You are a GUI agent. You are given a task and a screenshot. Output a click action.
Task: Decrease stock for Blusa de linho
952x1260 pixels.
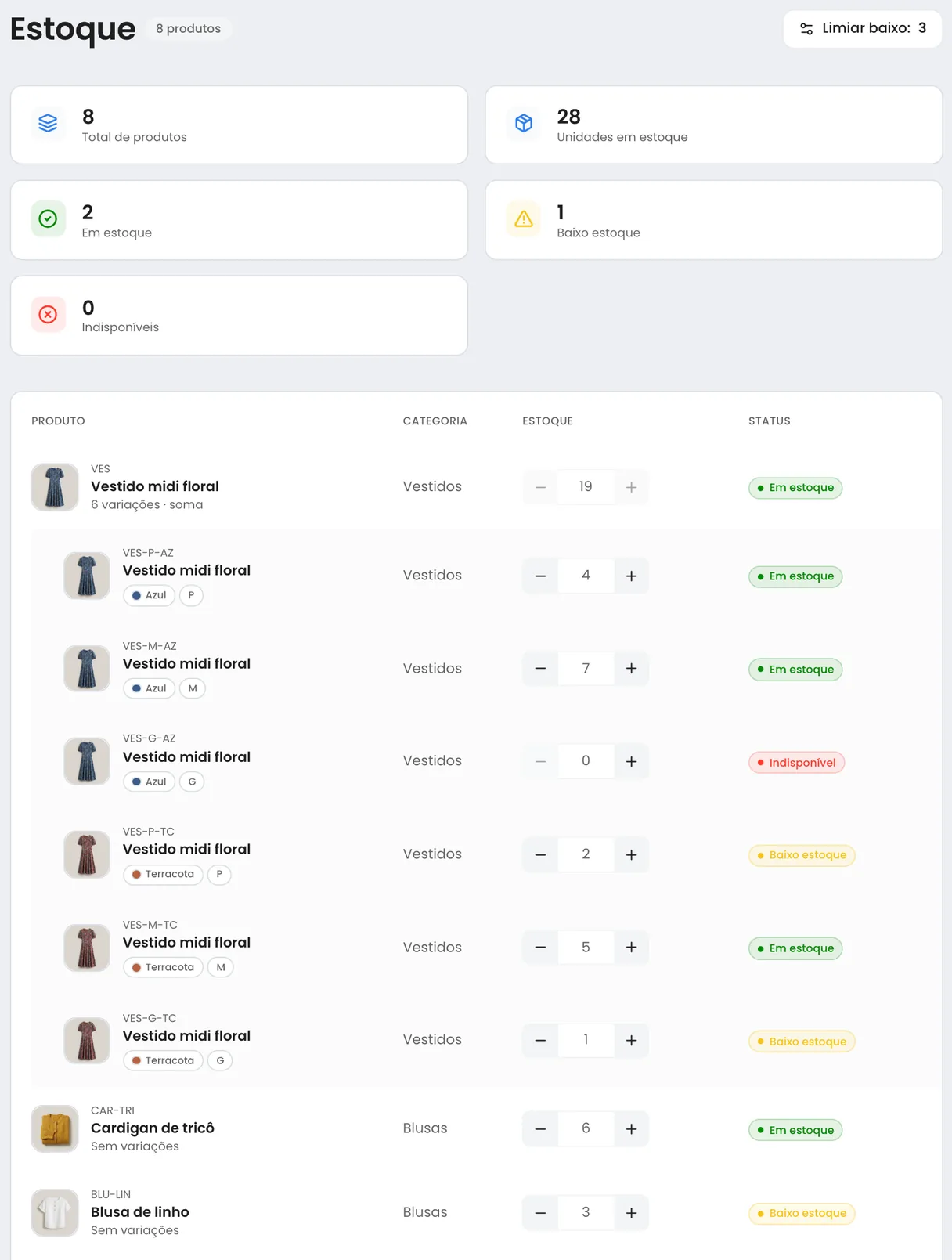(540, 1213)
